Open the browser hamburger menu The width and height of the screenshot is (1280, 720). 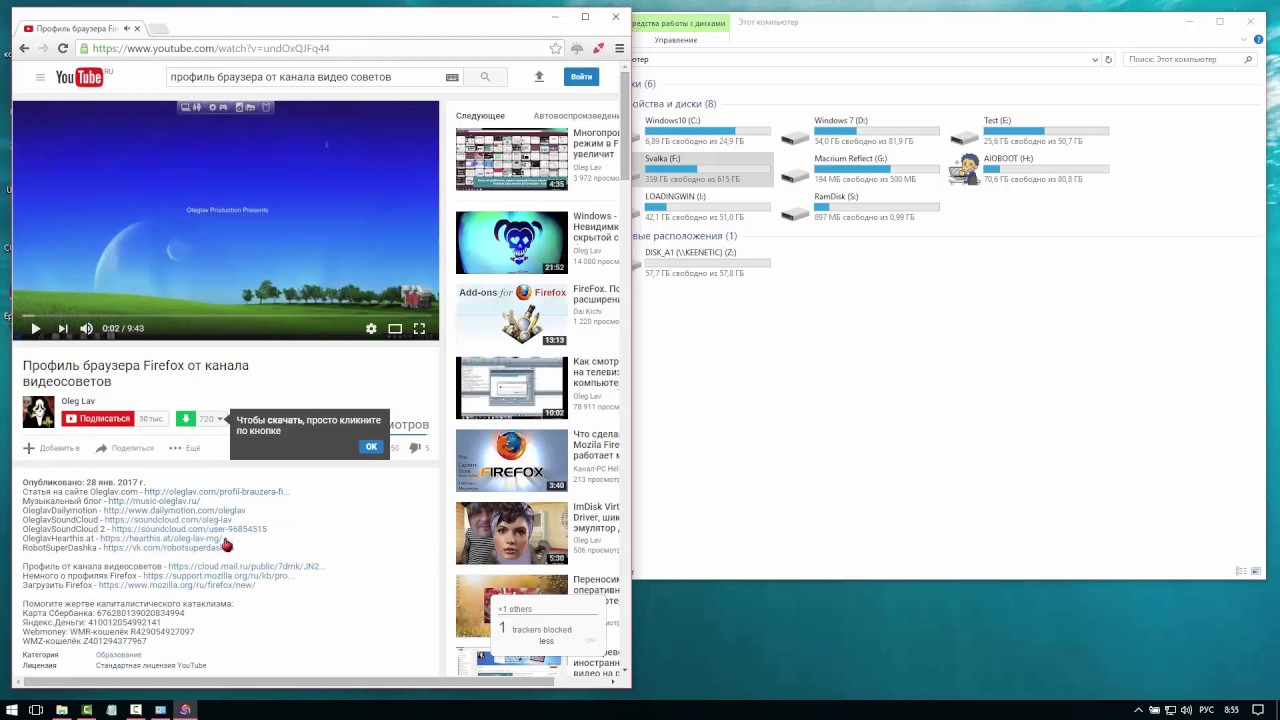[x=619, y=48]
